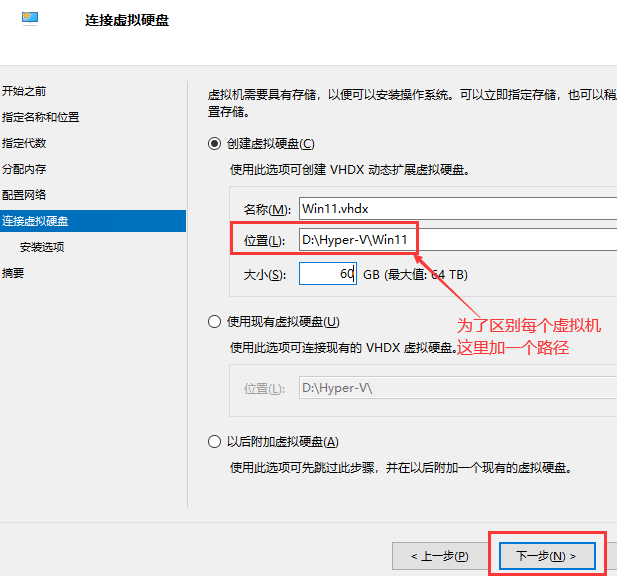Open the 指定名称和位置 step in sidebar
Screen dimensions: 617x576
[40, 117]
